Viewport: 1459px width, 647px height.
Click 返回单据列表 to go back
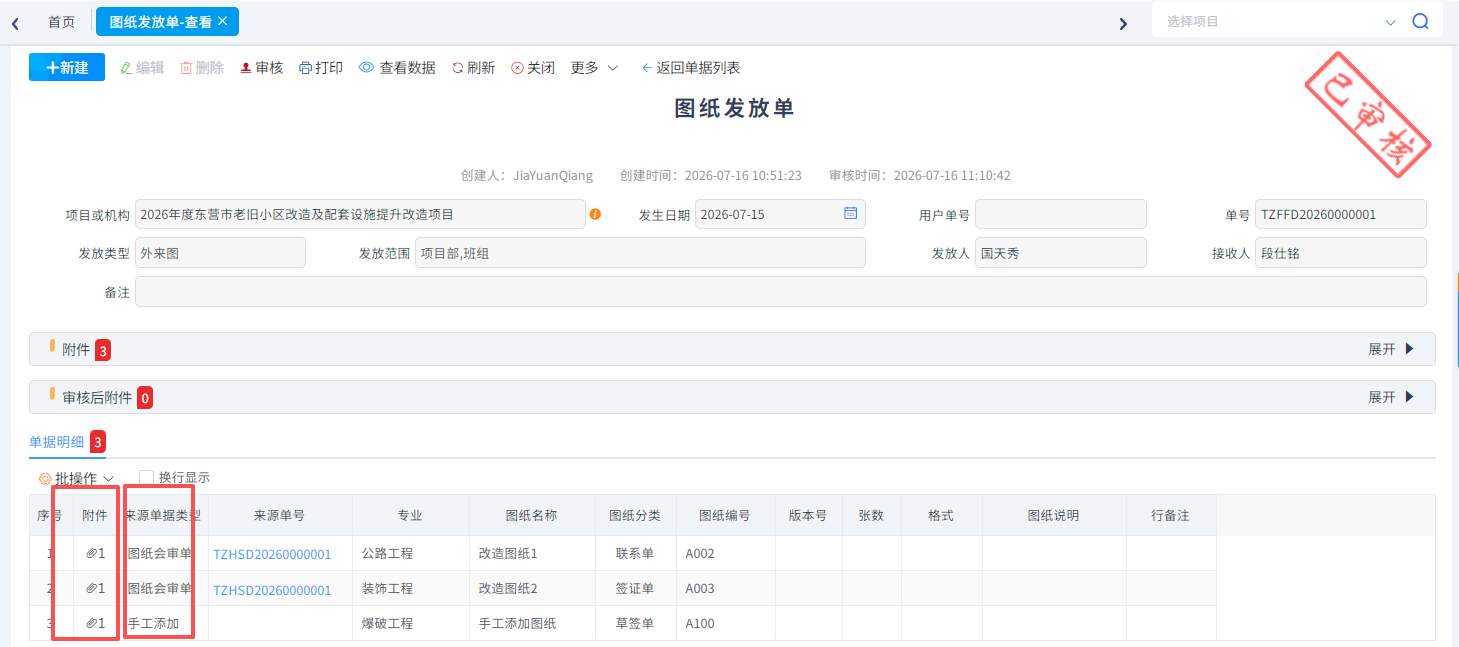click(691, 68)
